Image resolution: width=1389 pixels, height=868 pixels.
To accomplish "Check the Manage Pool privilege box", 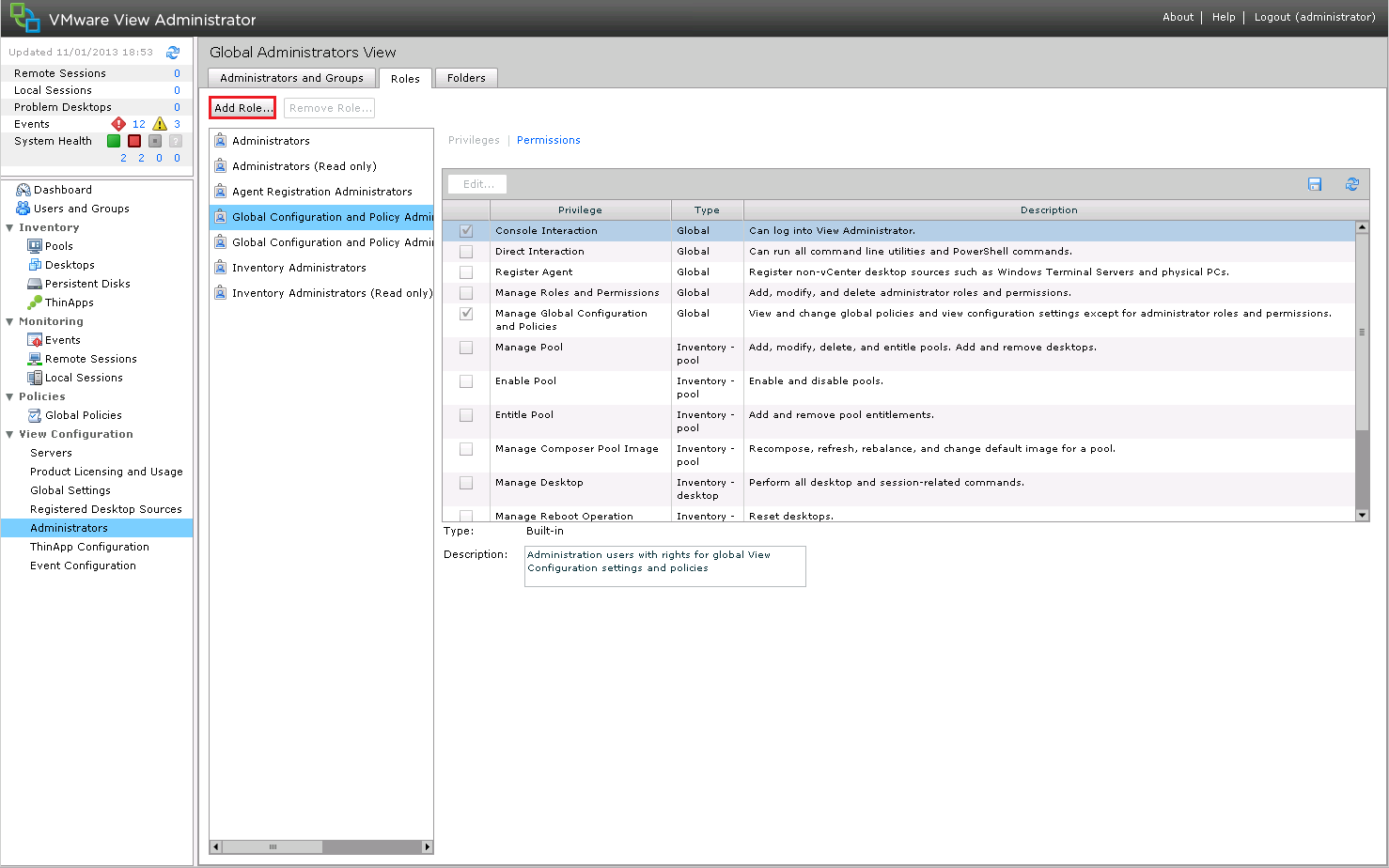I will click(466, 348).
